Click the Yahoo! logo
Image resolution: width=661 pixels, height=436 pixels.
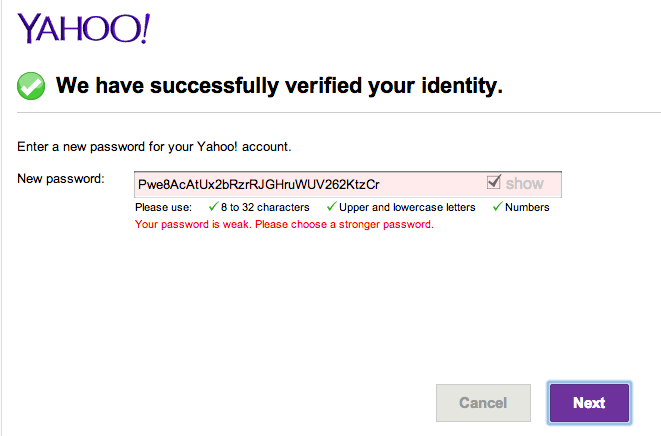coord(82,30)
